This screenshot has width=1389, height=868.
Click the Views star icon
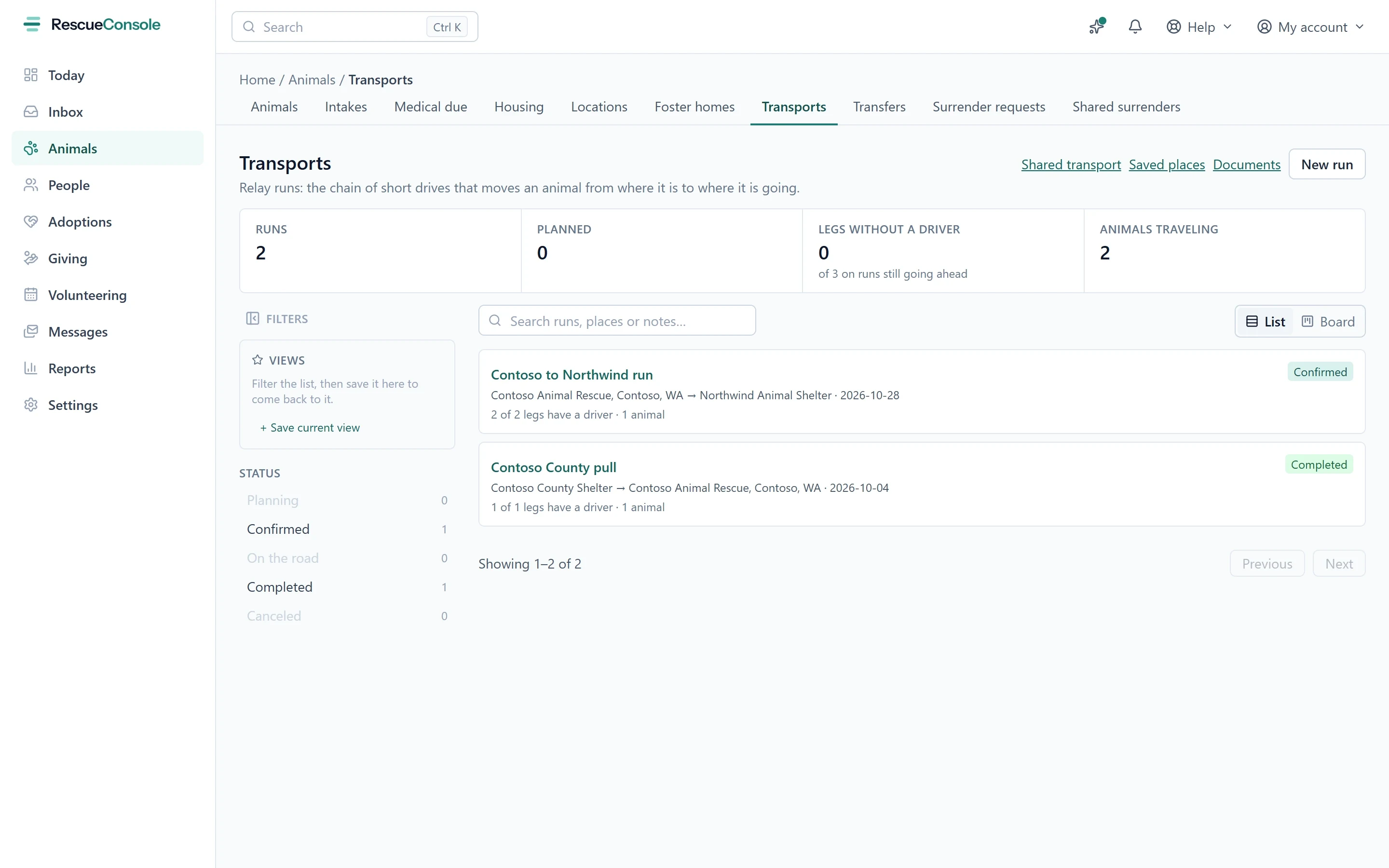258,360
